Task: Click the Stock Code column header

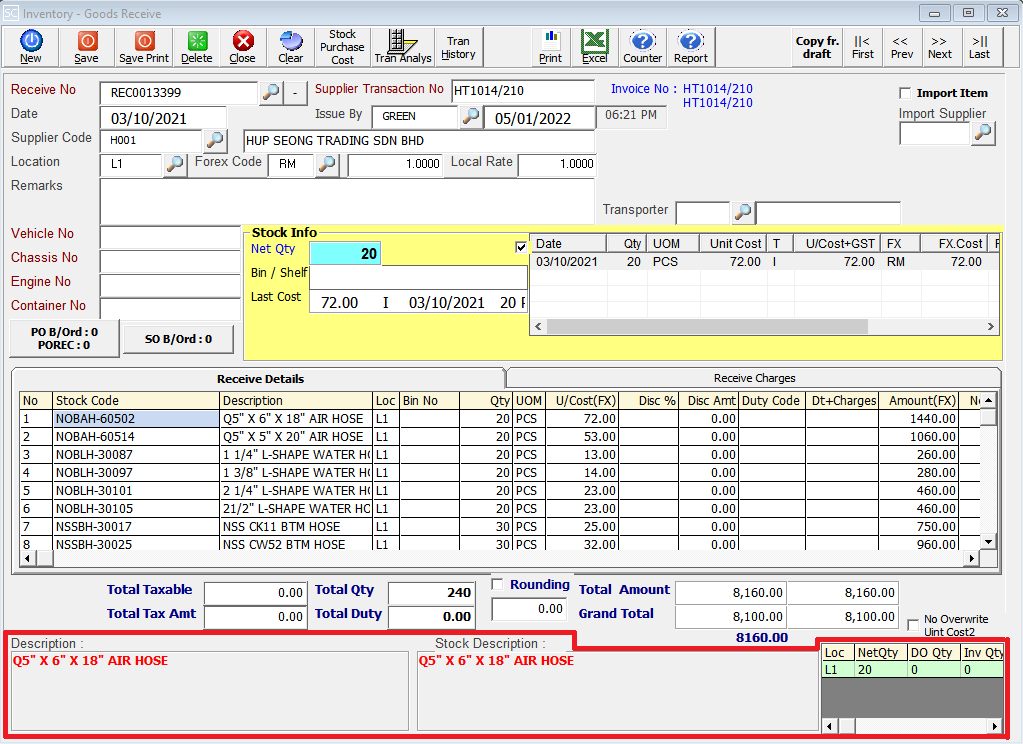Action: click(136, 401)
